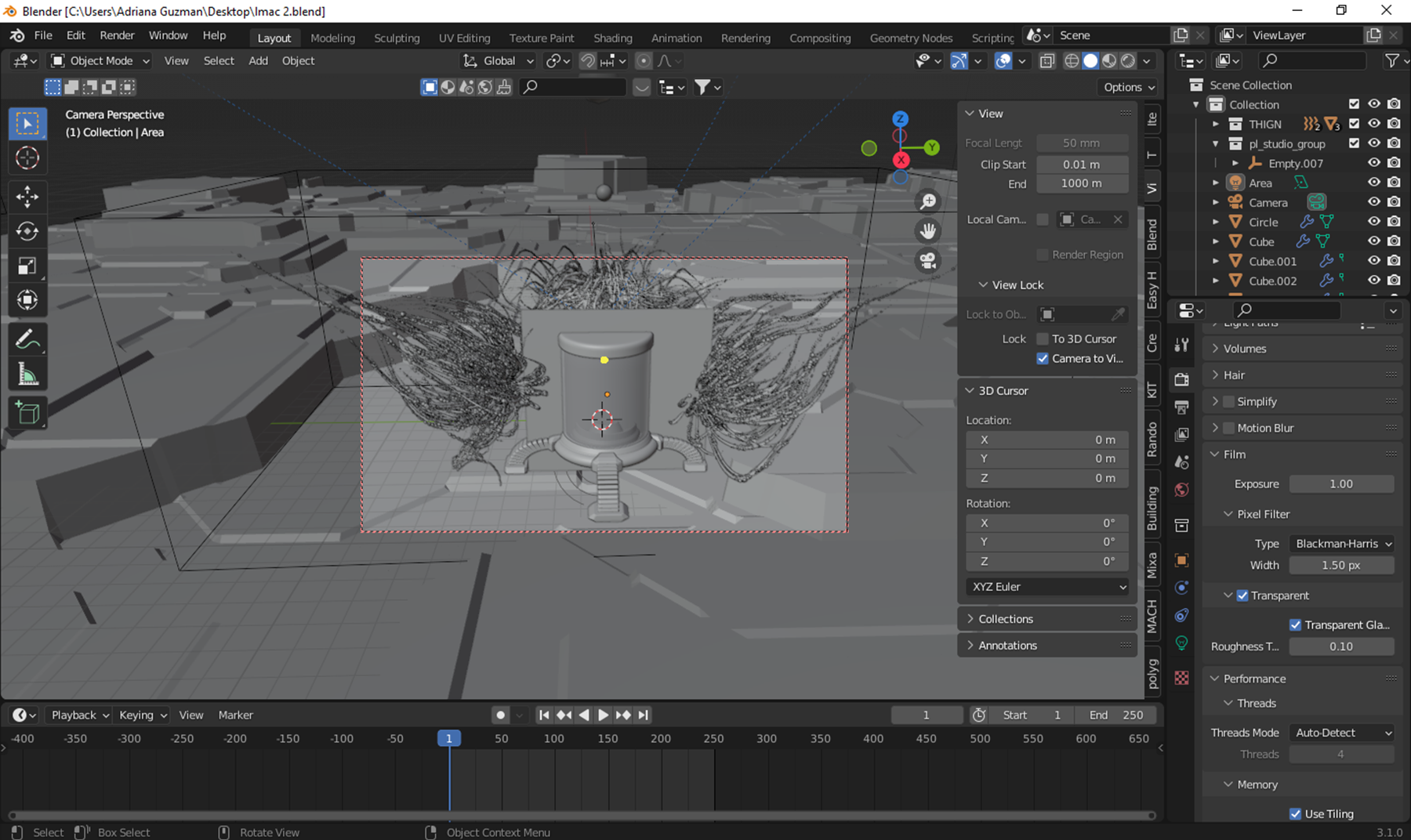Enable the Local Camera checkbox
This screenshot has width=1411, height=840.
click(1043, 219)
